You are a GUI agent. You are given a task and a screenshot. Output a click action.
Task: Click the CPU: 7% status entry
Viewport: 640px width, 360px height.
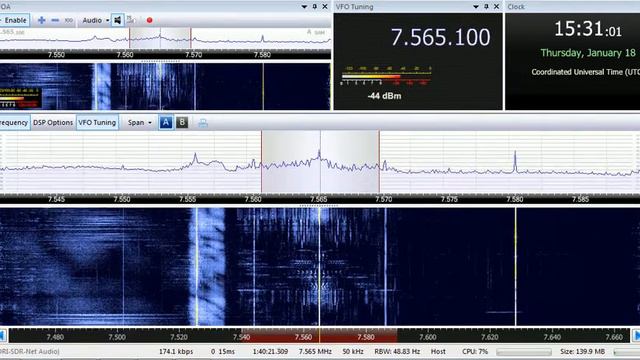click(x=475, y=351)
